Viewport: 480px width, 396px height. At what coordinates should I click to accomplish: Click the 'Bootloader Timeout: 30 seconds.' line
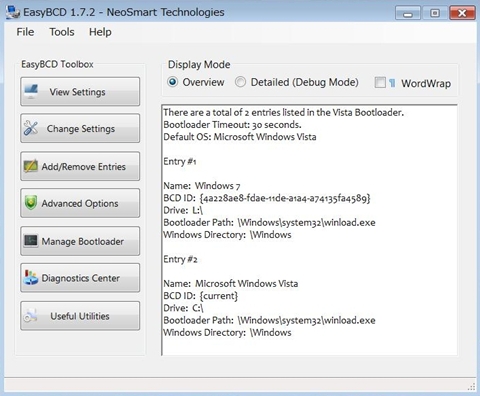232,125
